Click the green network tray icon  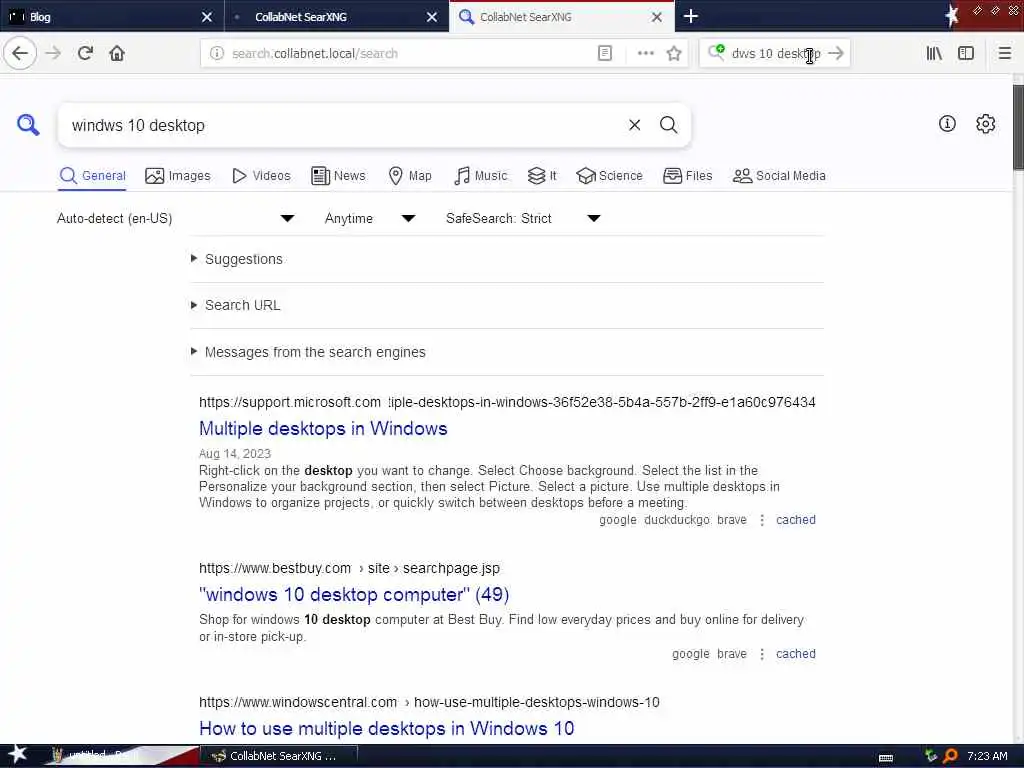pos(931,756)
